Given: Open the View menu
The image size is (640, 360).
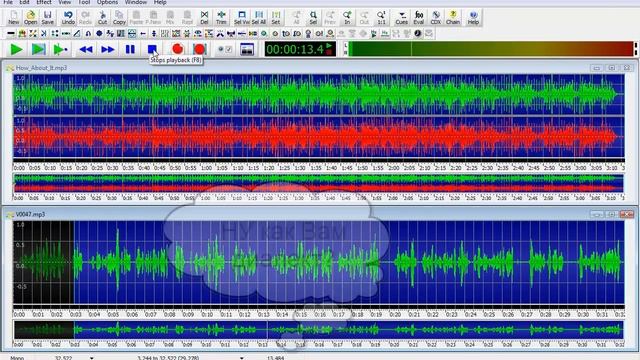Looking at the screenshot, I should point(64,2).
